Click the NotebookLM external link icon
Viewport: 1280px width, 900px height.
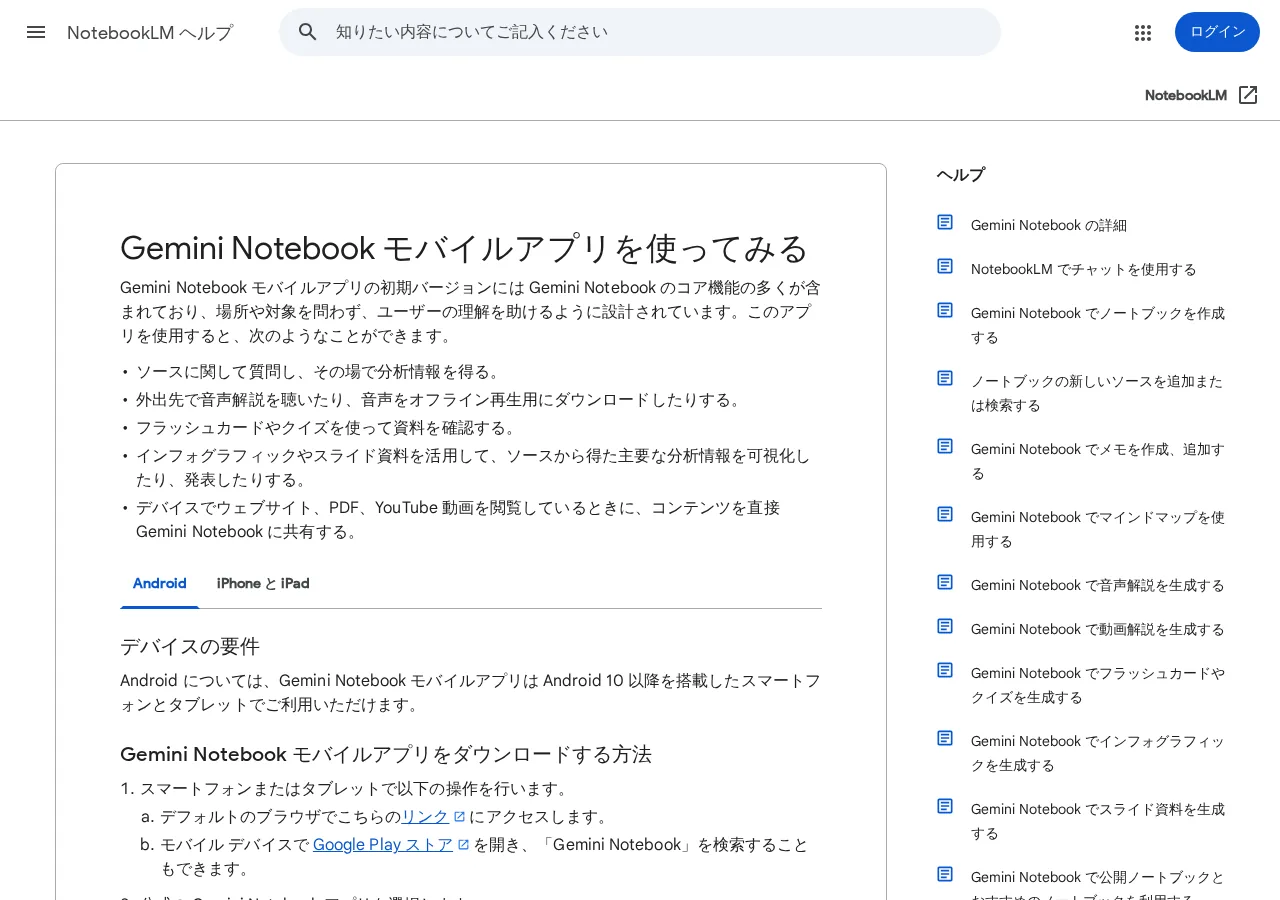click(1248, 95)
